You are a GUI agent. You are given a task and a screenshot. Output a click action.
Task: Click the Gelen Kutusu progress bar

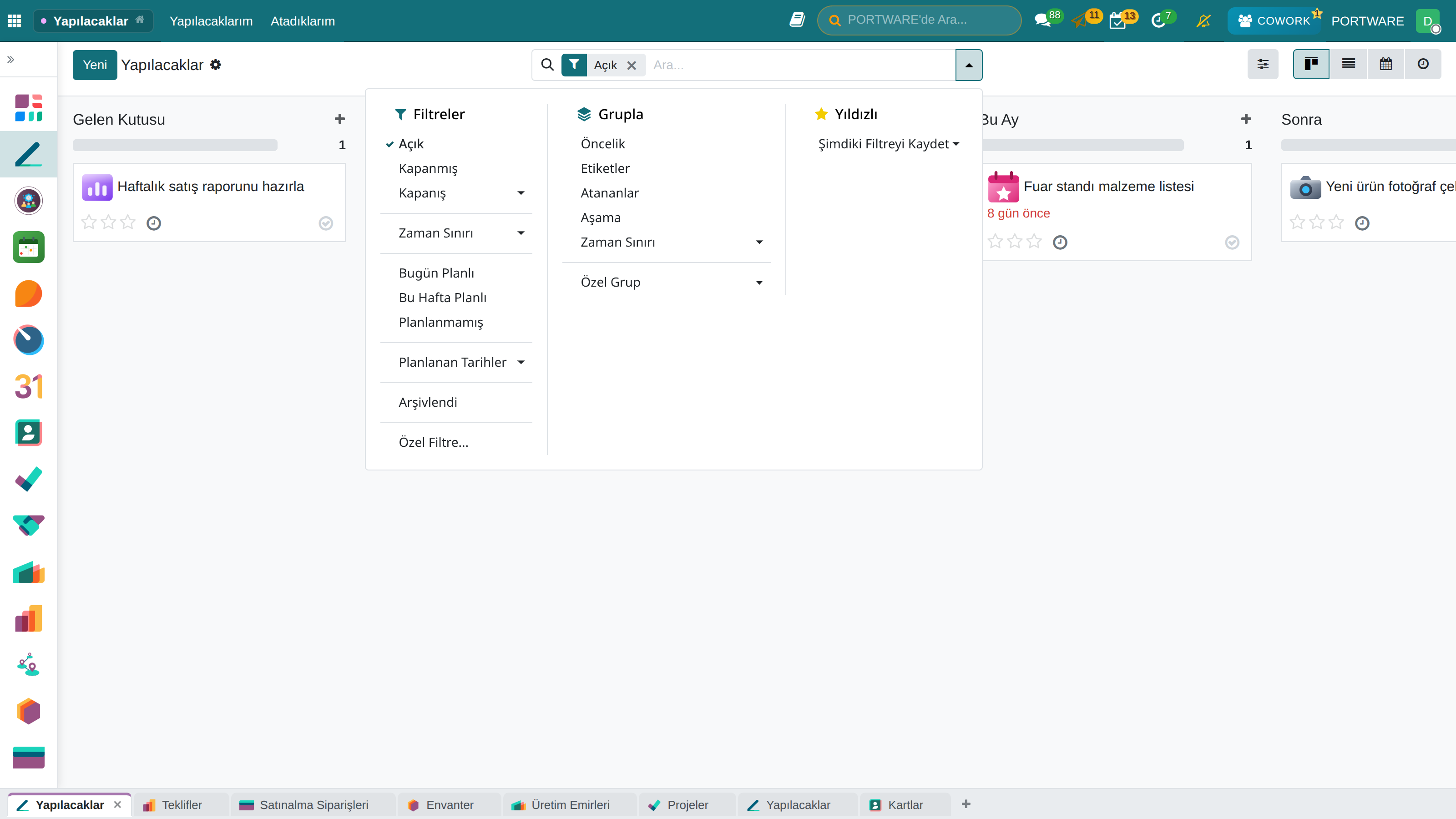175,145
